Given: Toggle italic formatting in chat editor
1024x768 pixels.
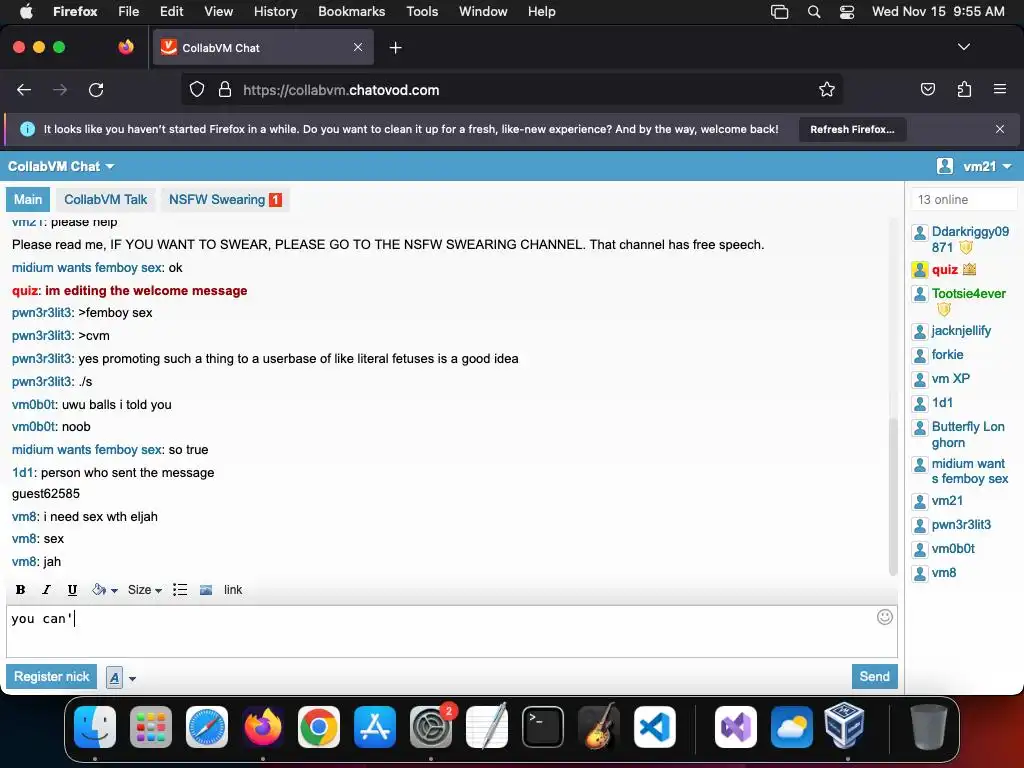Looking at the screenshot, I should (46, 590).
